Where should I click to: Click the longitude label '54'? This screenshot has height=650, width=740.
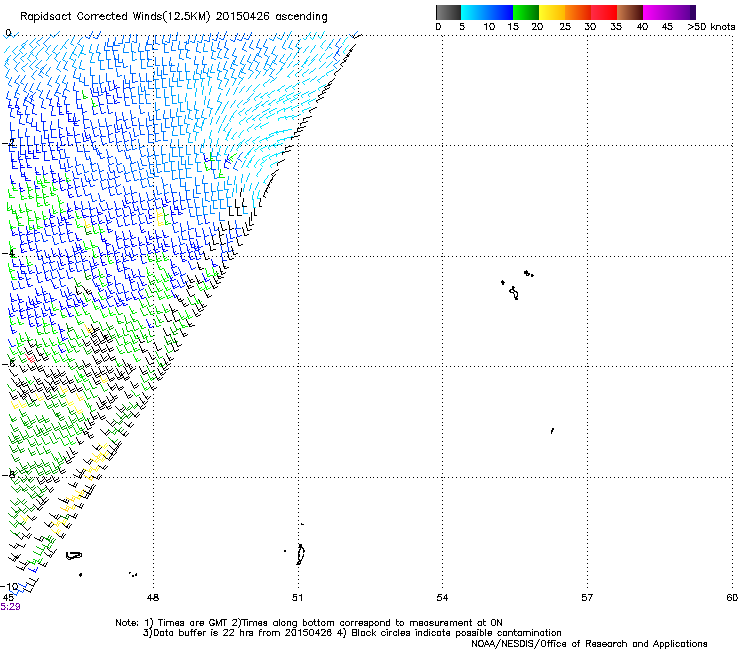coord(442,598)
